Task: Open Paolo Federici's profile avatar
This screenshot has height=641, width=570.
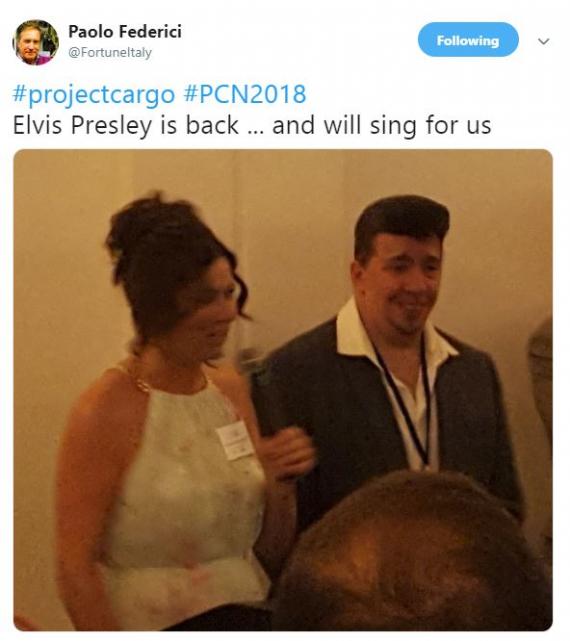Action: coord(36,42)
